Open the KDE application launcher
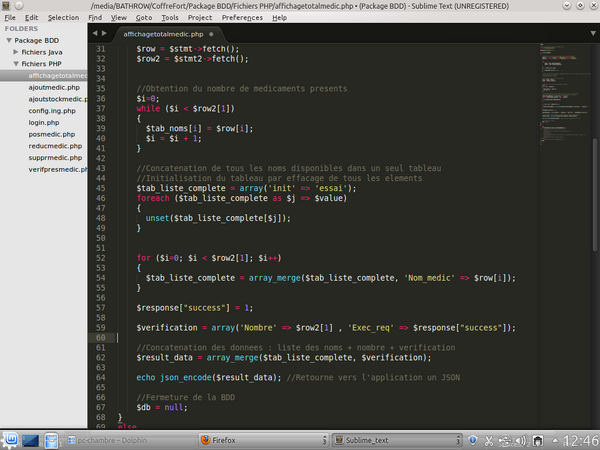 pos(11,439)
